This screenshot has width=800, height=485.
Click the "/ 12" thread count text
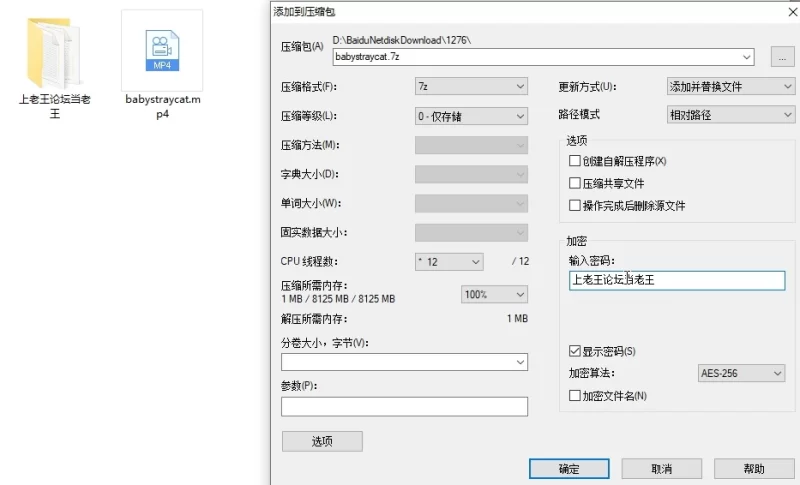tap(520, 262)
